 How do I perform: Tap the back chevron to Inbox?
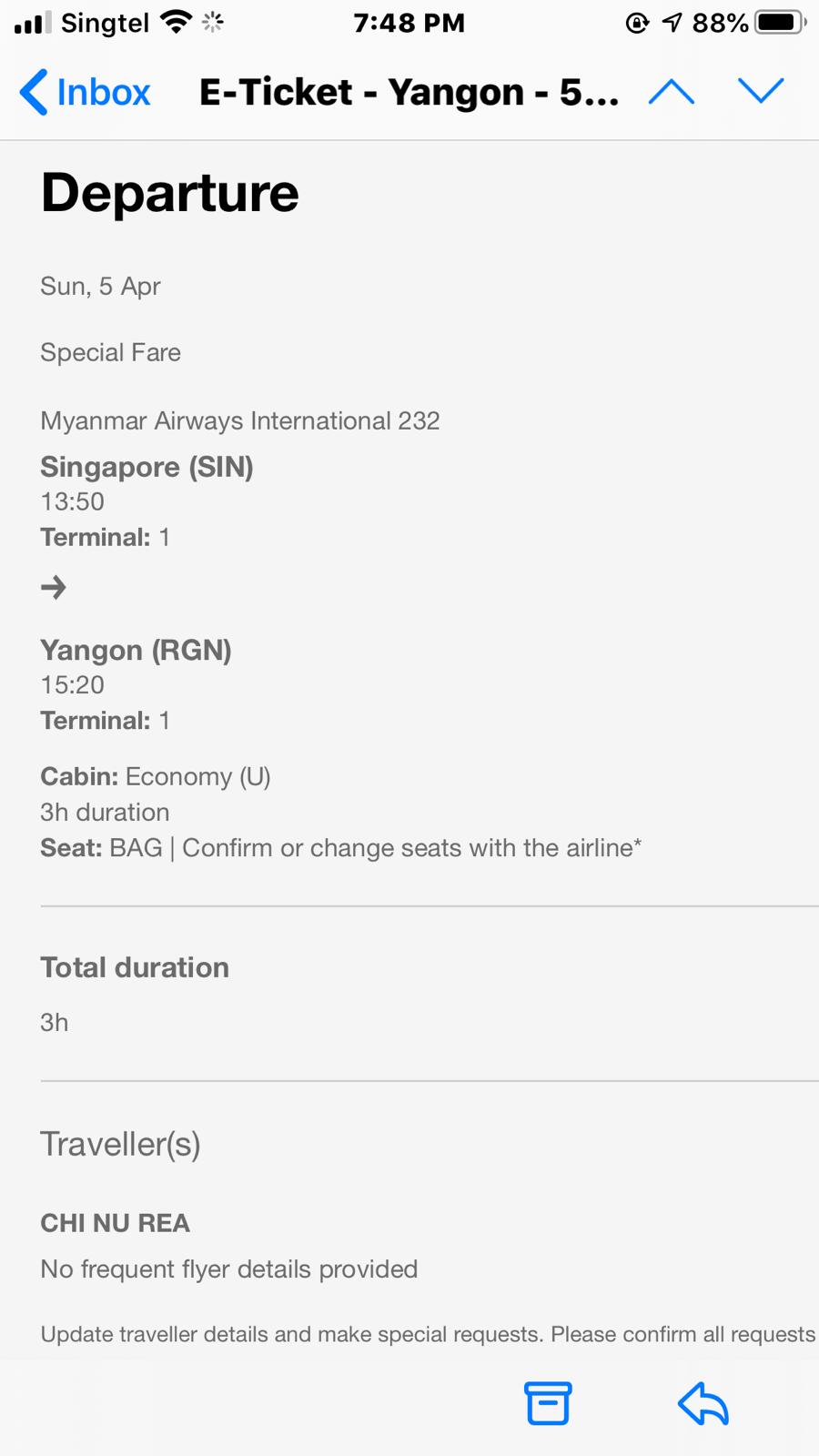pyautogui.click(x=35, y=93)
